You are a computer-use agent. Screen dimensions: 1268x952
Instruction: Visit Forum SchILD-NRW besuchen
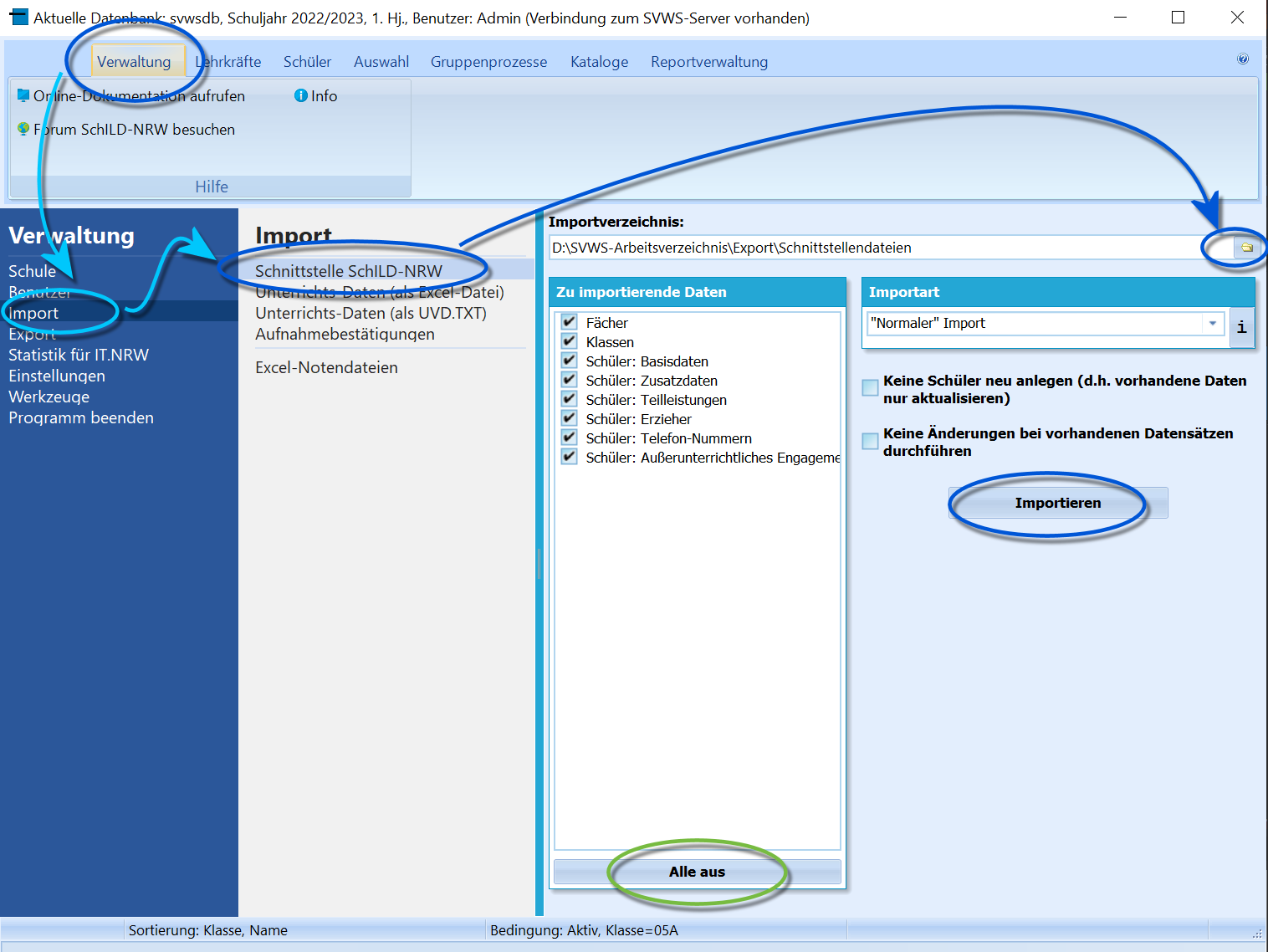(126, 130)
